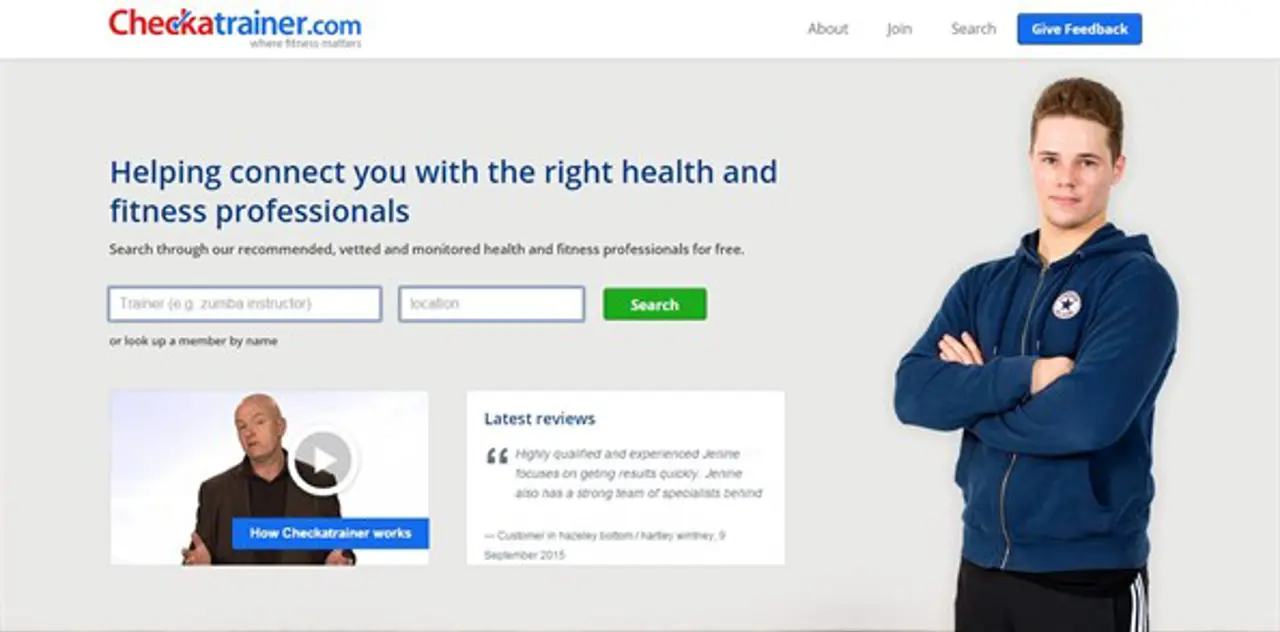Click the blue Give Feedback button
Screen dimensions: 1280x632
1079,29
